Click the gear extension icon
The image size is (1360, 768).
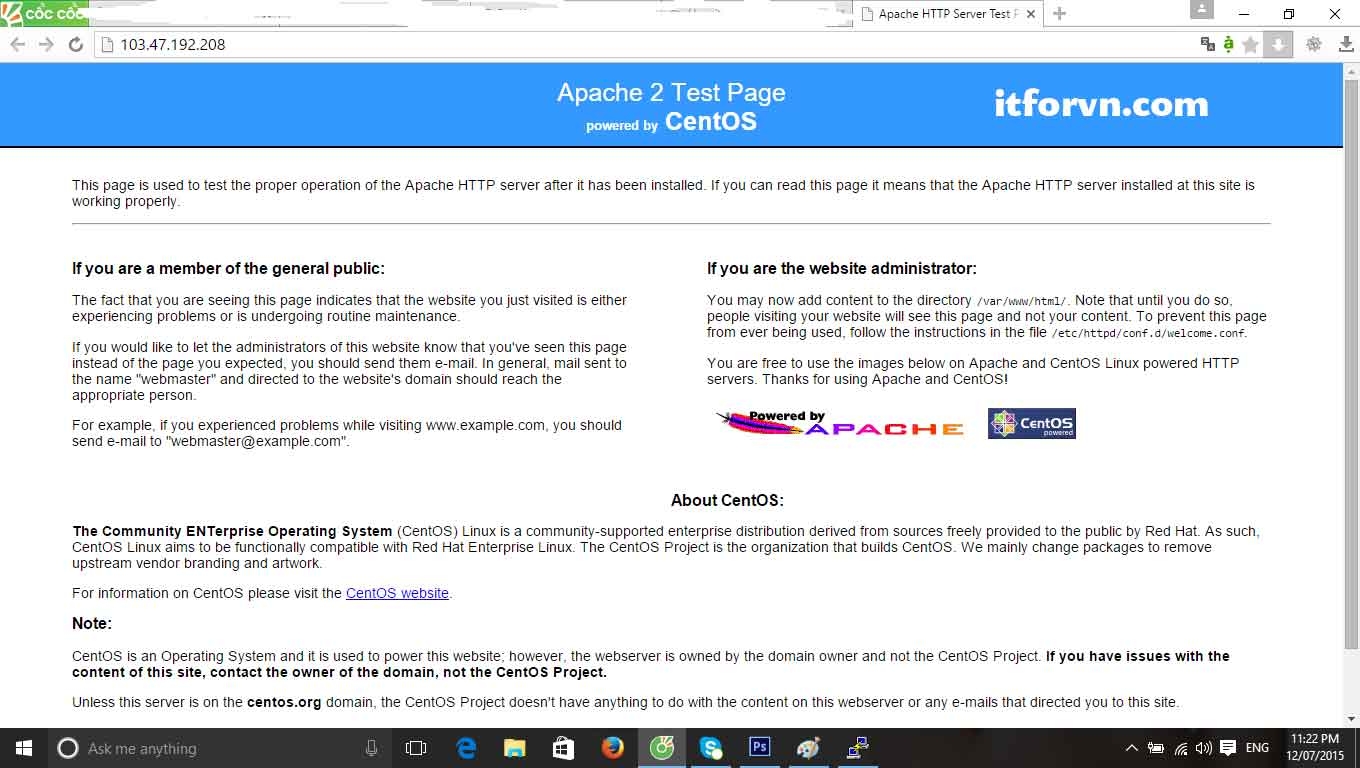click(x=1314, y=45)
